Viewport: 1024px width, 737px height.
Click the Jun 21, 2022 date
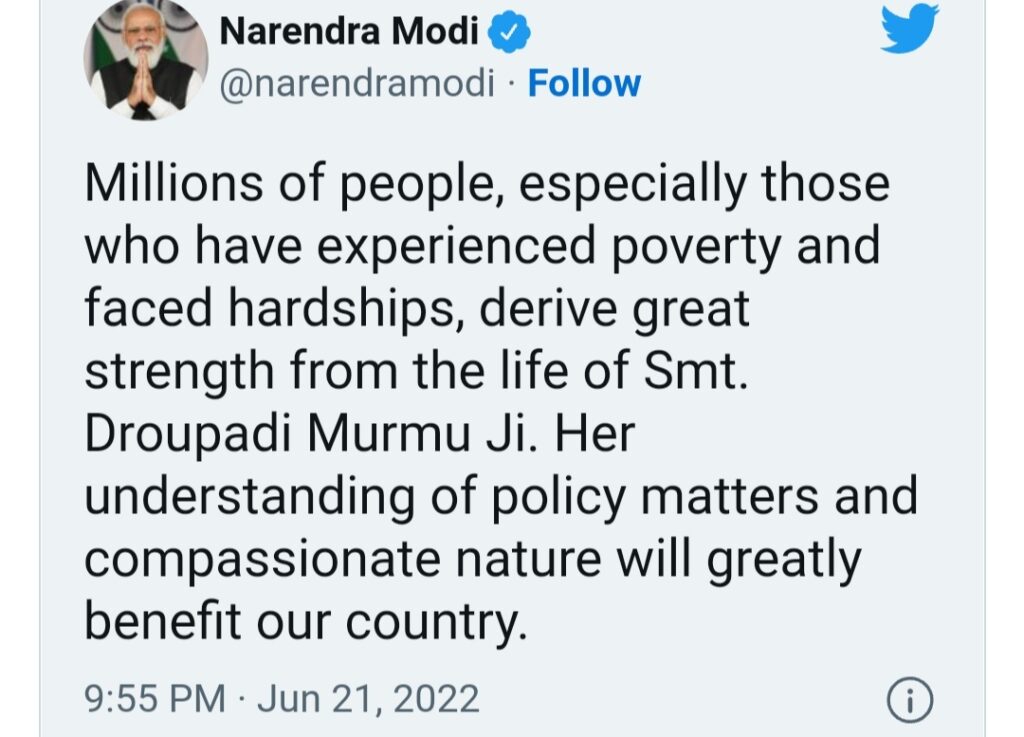[x=368, y=699]
